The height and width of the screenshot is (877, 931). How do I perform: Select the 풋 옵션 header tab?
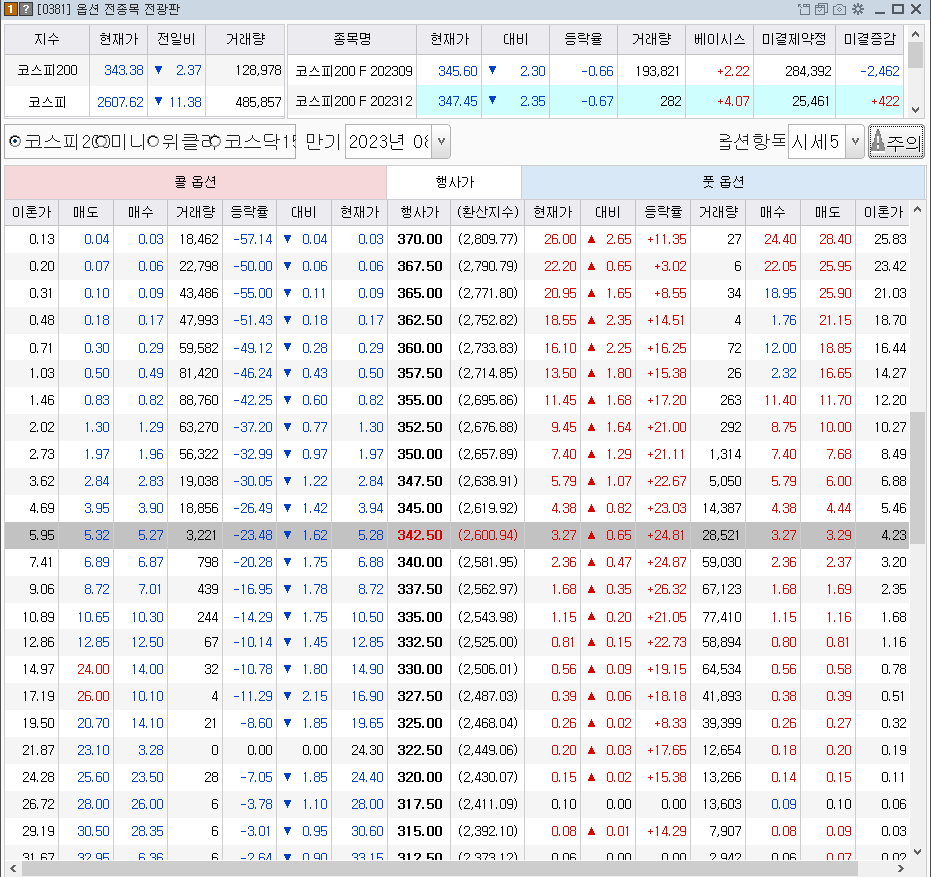723,182
